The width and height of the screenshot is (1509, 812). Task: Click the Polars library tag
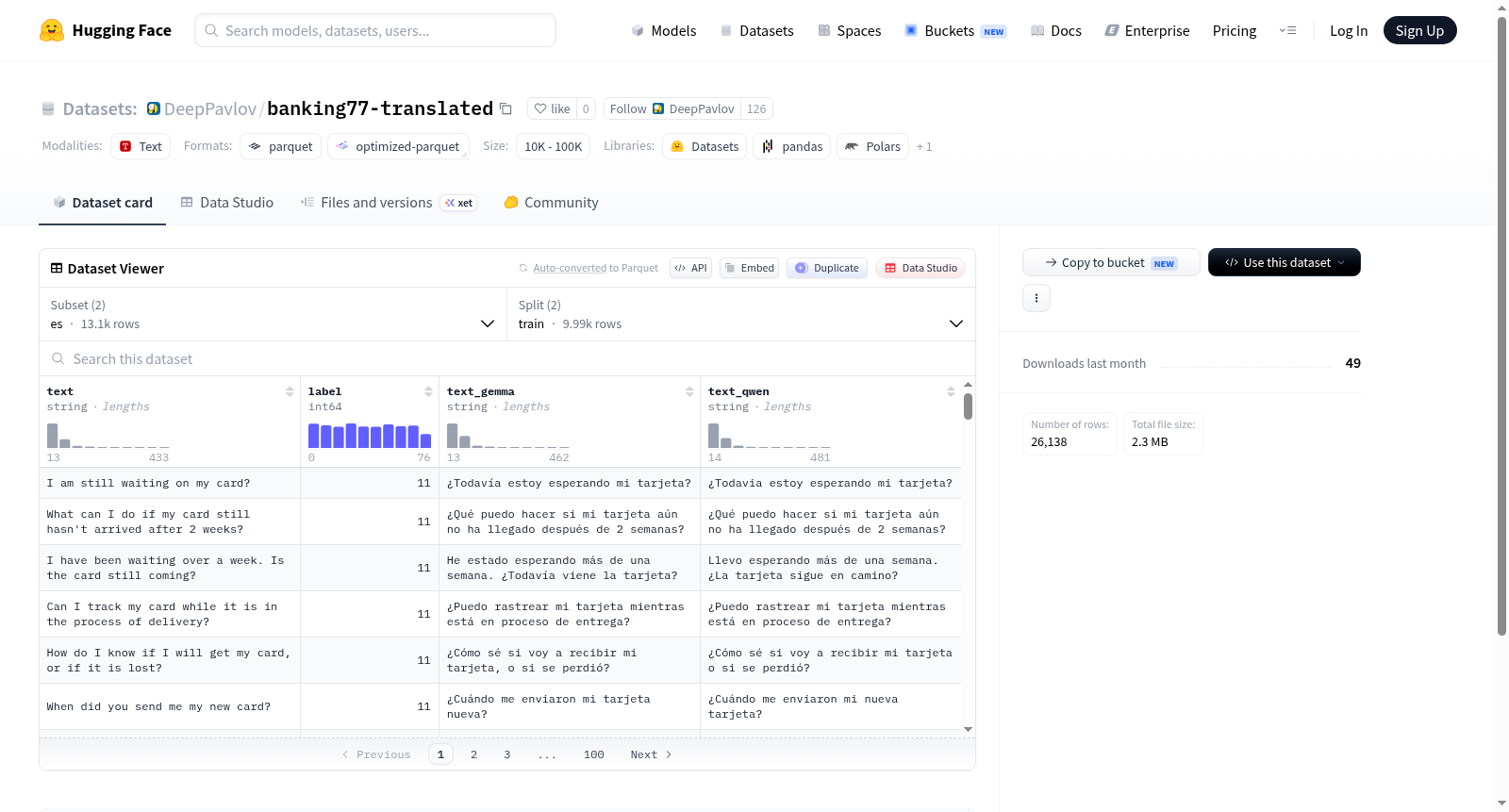[872, 146]
